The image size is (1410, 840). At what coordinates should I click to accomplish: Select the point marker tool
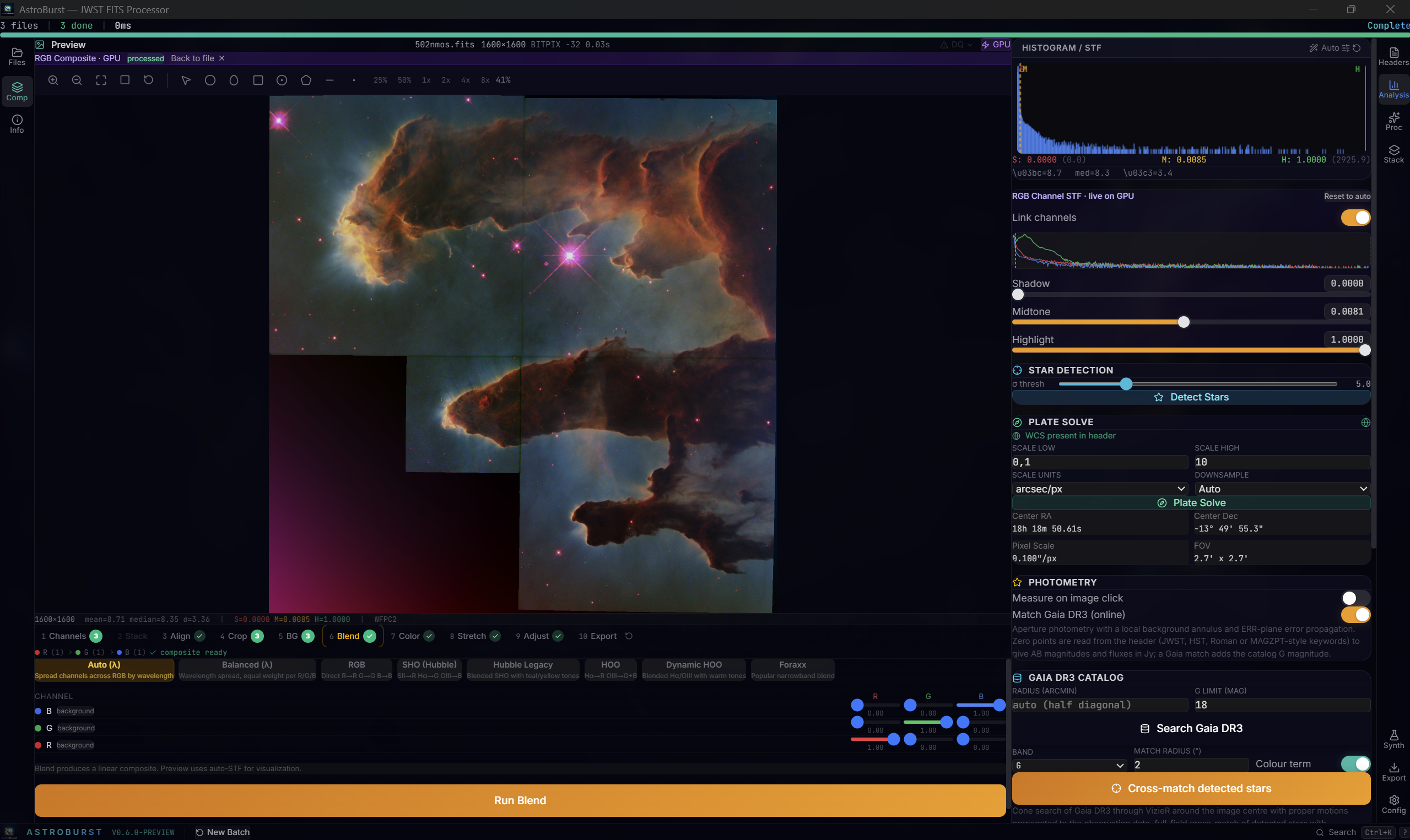point(354,80)
